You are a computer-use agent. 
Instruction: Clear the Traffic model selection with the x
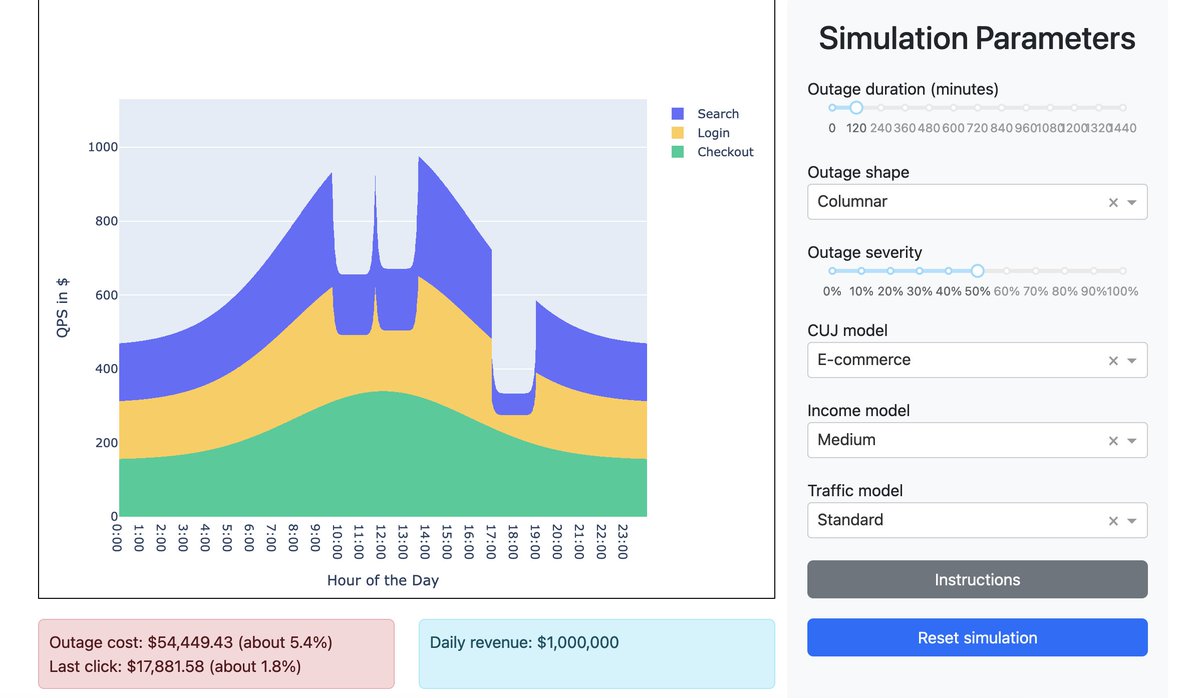tap(1113, 521)
